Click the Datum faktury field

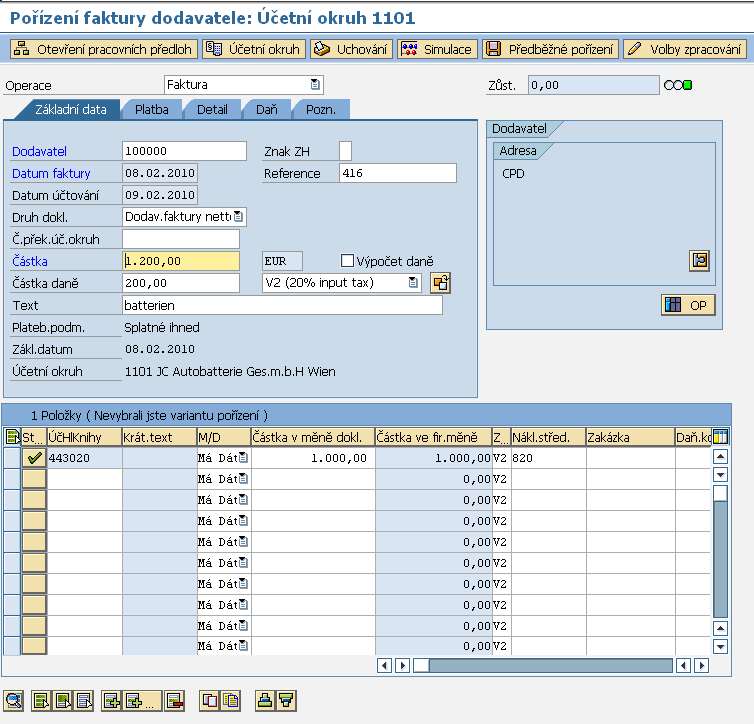160,173
